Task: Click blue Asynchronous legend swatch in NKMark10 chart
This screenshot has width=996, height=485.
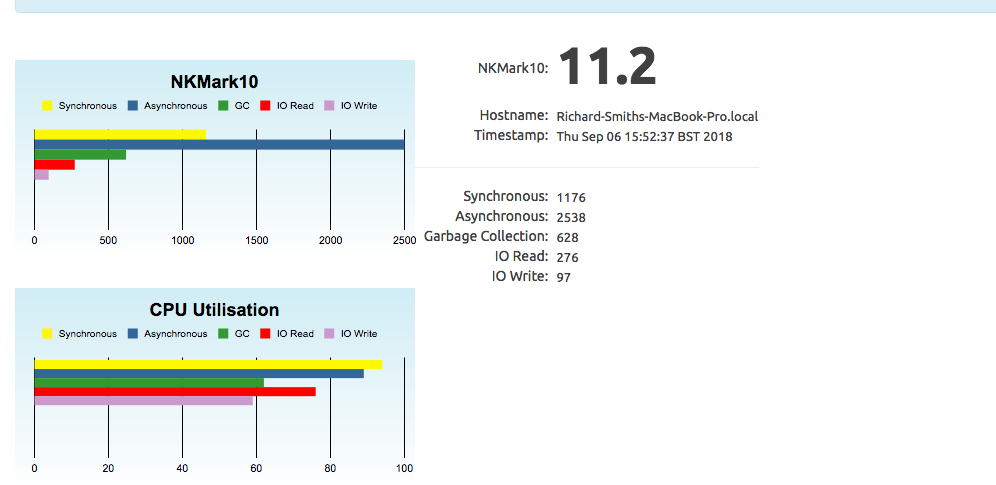Action: (x=133, y=106)
